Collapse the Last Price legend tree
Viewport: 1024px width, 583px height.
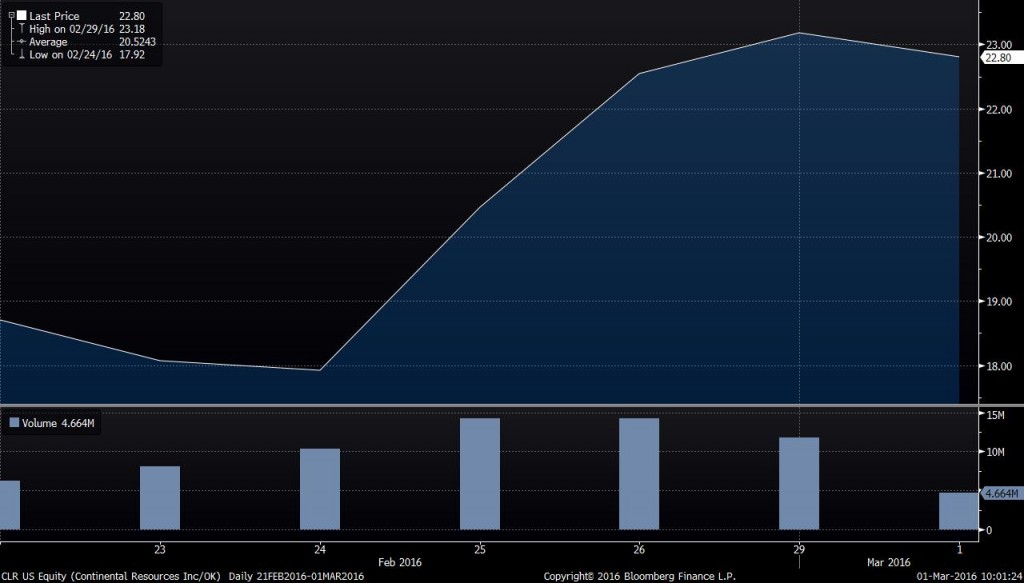click(9, 16)
